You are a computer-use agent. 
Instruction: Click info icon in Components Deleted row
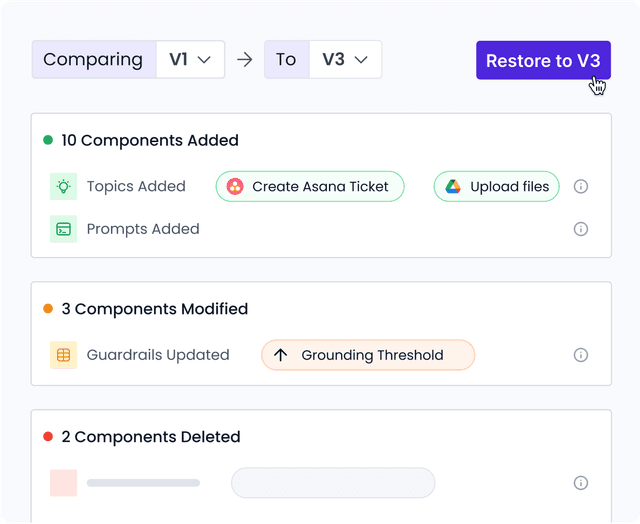580,483
